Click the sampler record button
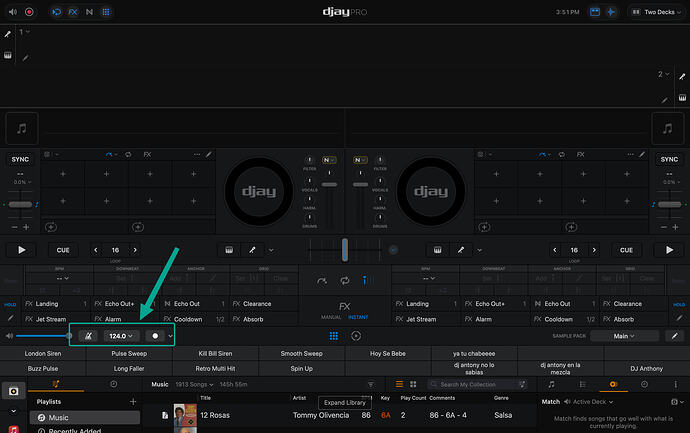 [155, 336]
